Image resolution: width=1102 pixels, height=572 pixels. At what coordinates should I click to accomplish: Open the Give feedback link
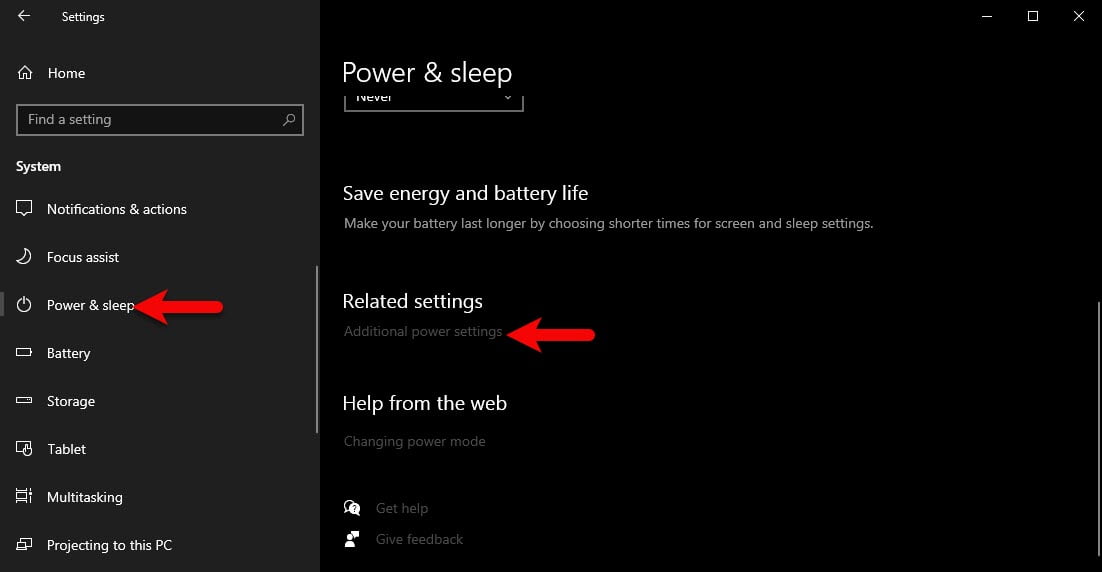[x=419, y=539]
